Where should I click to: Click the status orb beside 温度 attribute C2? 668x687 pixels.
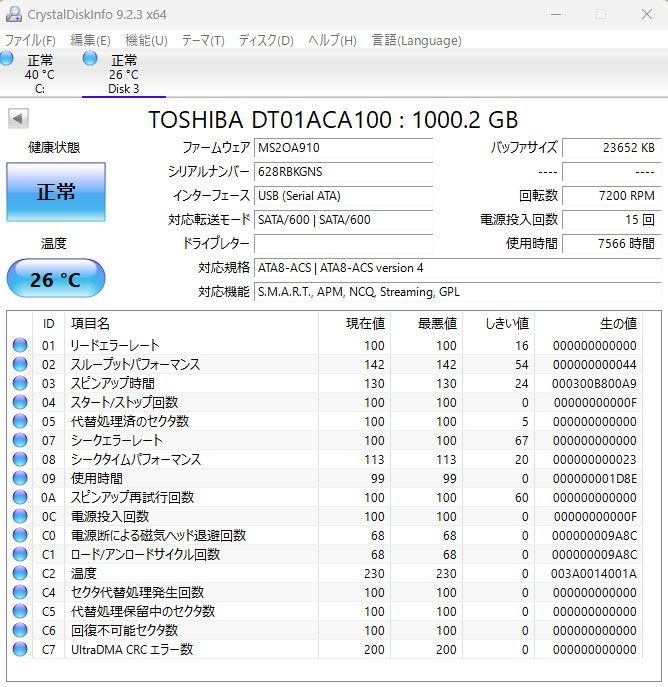click(x=19, y=574)
